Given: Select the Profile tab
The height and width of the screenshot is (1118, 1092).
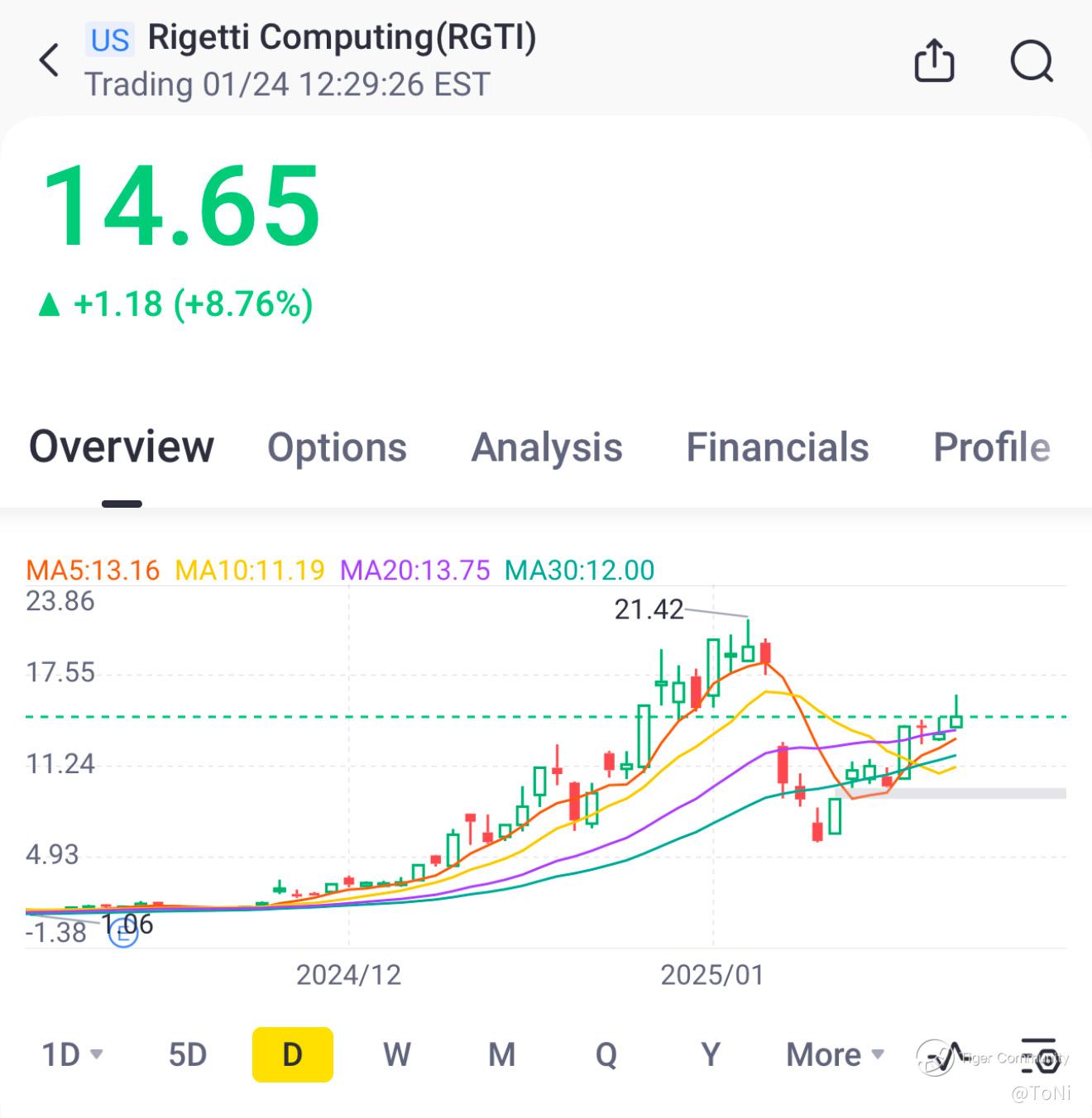Looking at the screenshot, I should (x=992, y=447).
